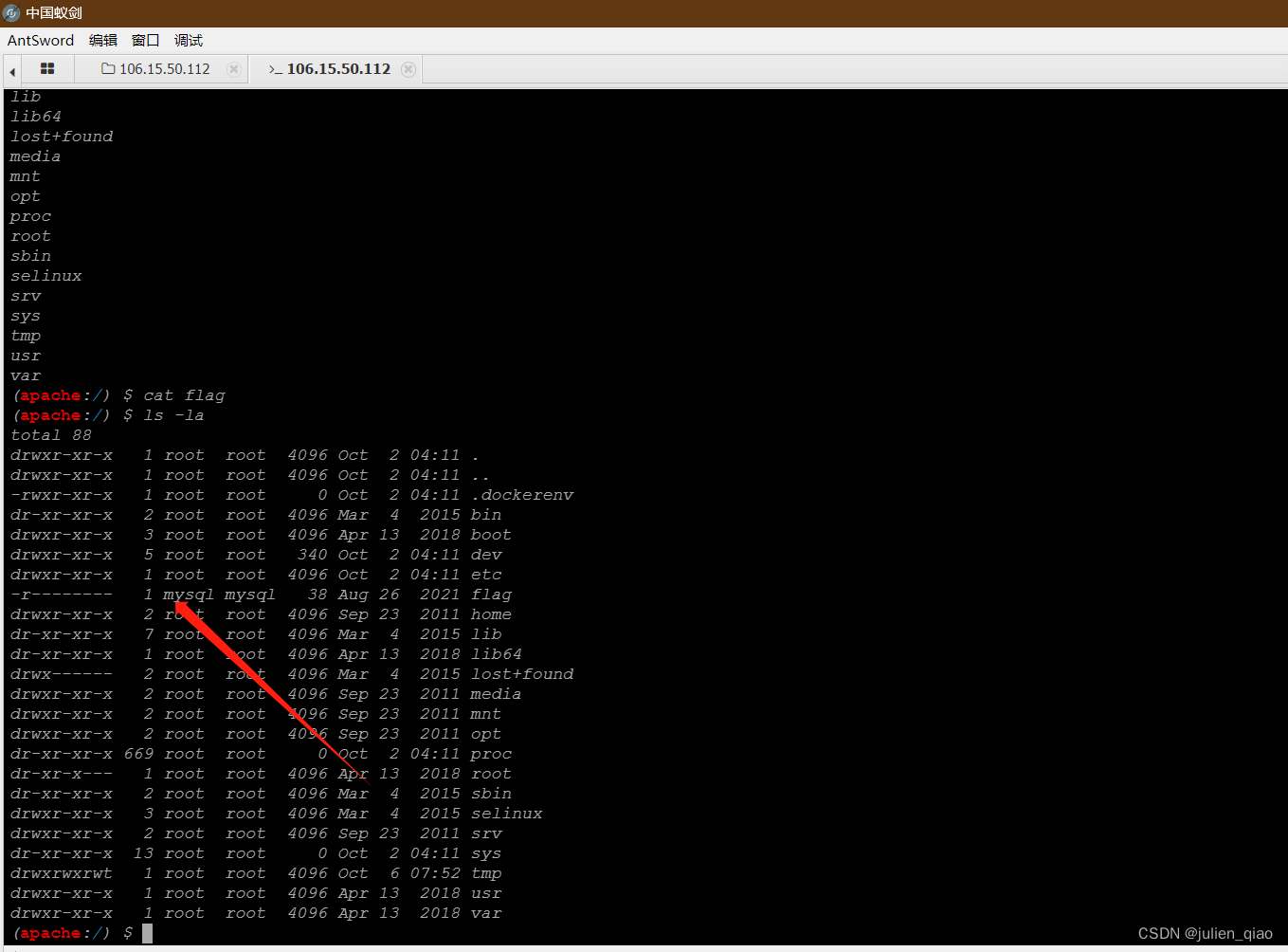Click the 'proc' name in ls -la listing
The width and height of the screenshot is (1288, 952).
tap(491, 754)
